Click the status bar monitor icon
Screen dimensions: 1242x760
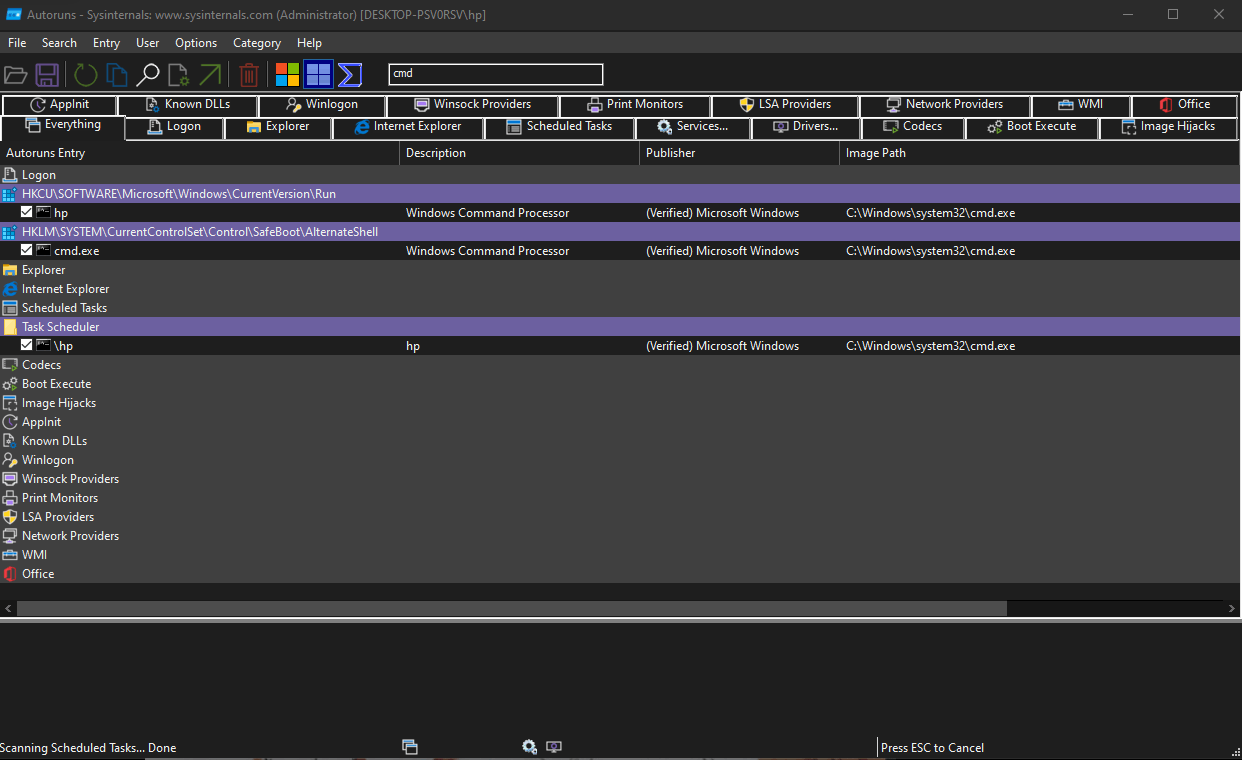[554, 746]
